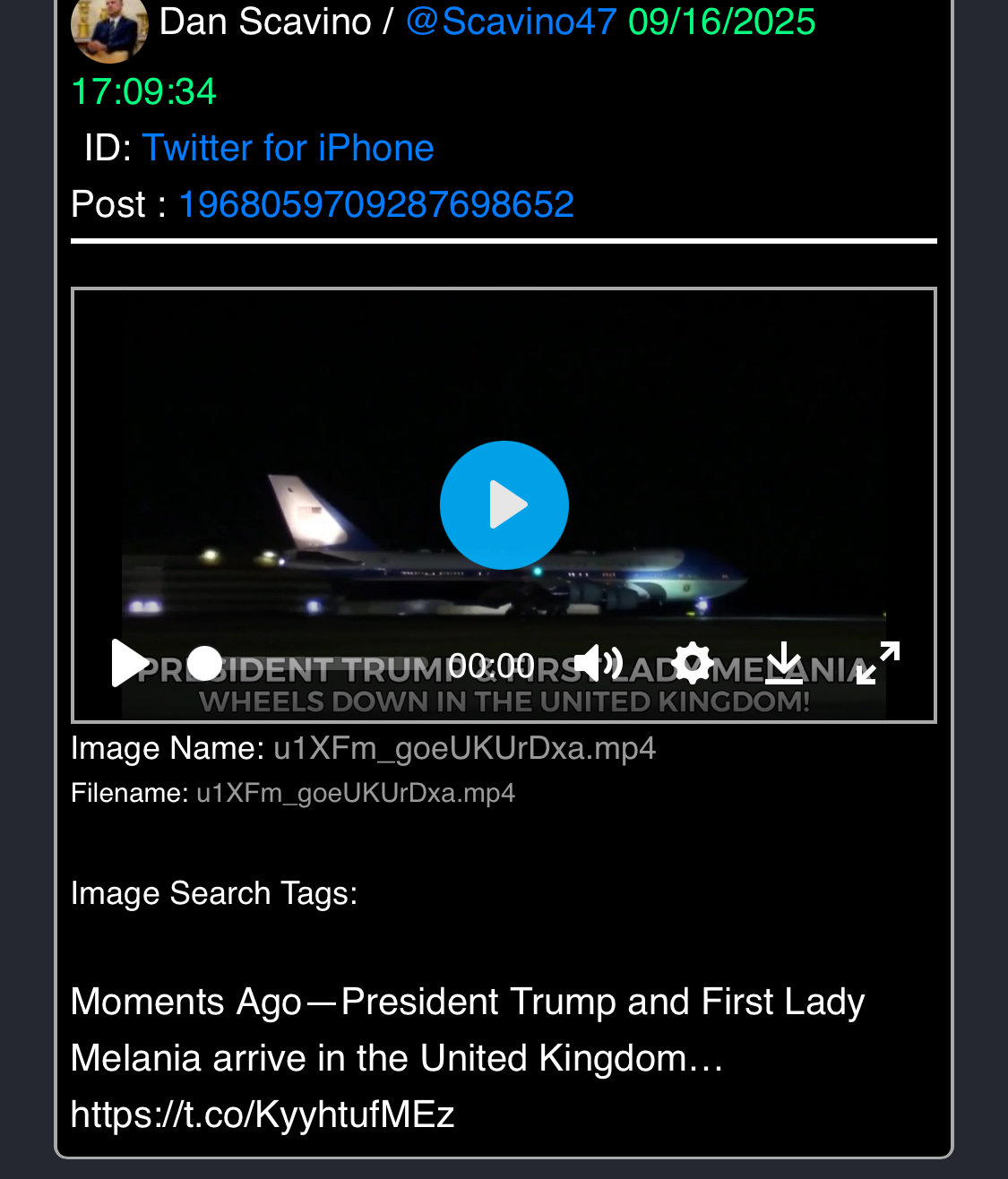The image size is (1008, 1179).
Task: Open the https://t.co/KyyhtufMEz URL
Action: [263, 1114]
